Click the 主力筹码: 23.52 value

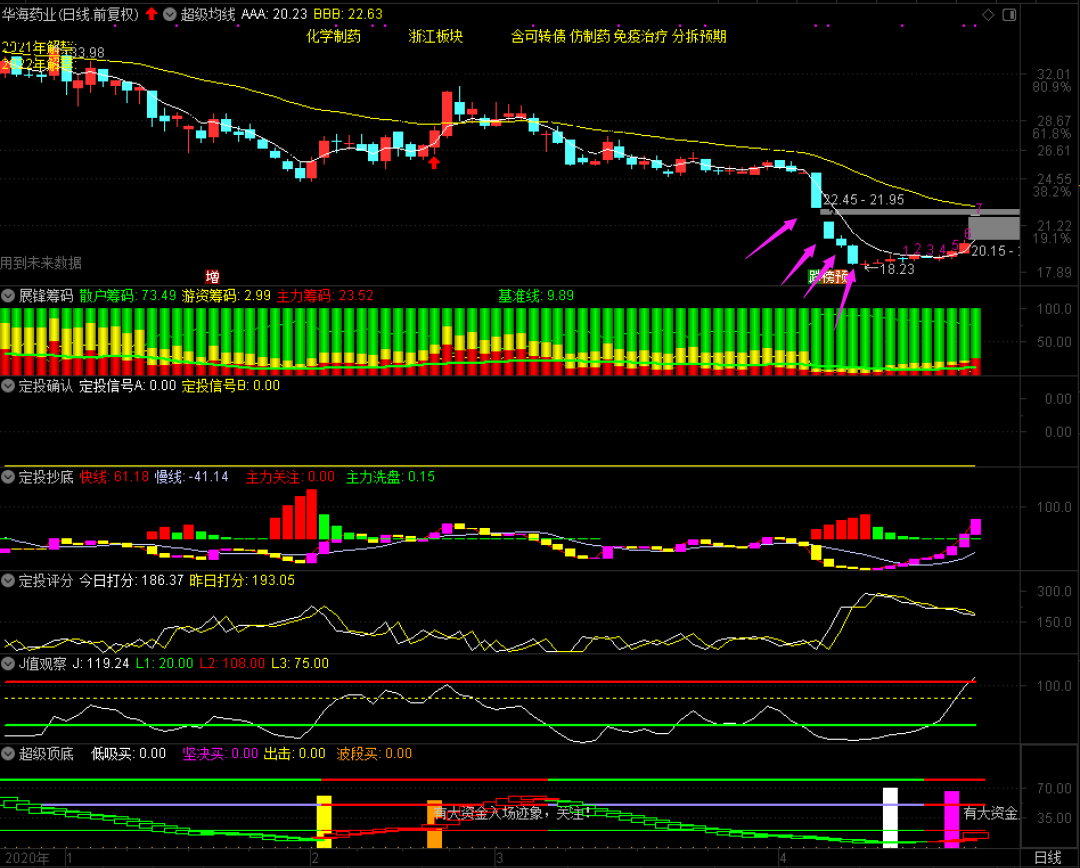tap(325, 296)
